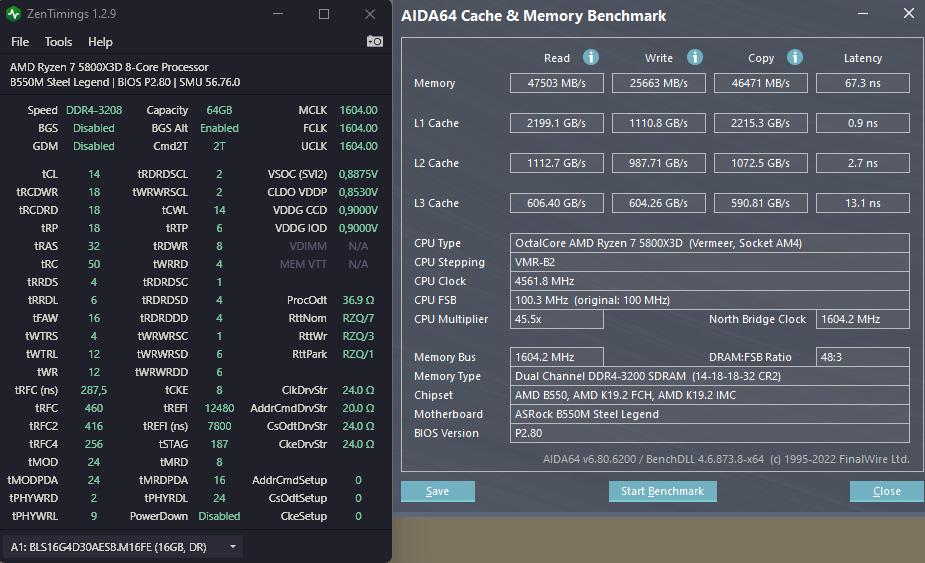Image resolution: width=925 pixels, height=563 pixels.
Task: Click the Save button in AIDA64
Action: click(438, 491)
